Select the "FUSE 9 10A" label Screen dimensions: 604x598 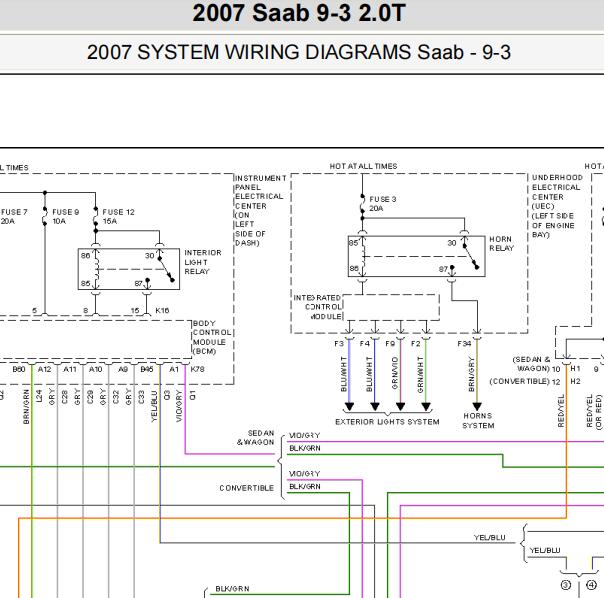pyautogui.click(x=65, y=217)
